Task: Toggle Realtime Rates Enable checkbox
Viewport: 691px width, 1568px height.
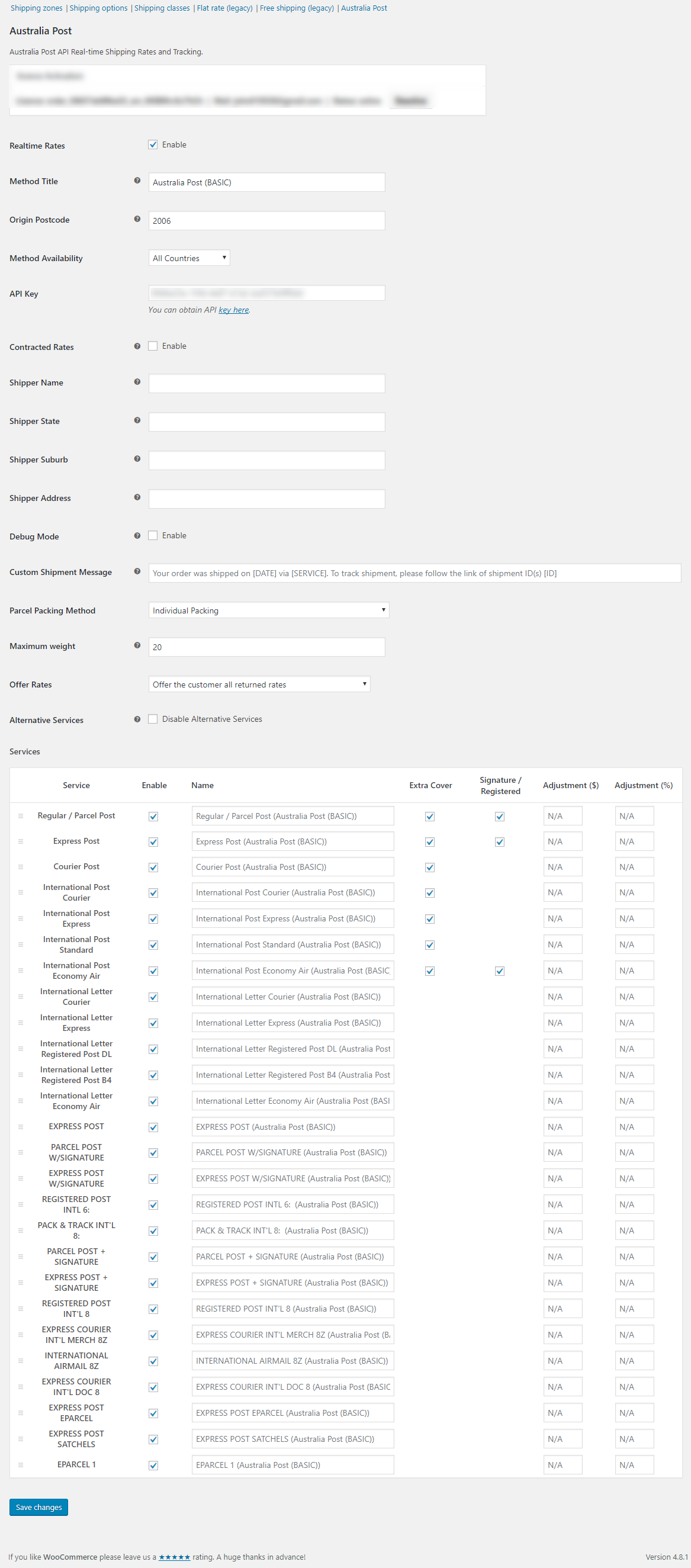Action: pyautogui.click(x=153, y=145)
